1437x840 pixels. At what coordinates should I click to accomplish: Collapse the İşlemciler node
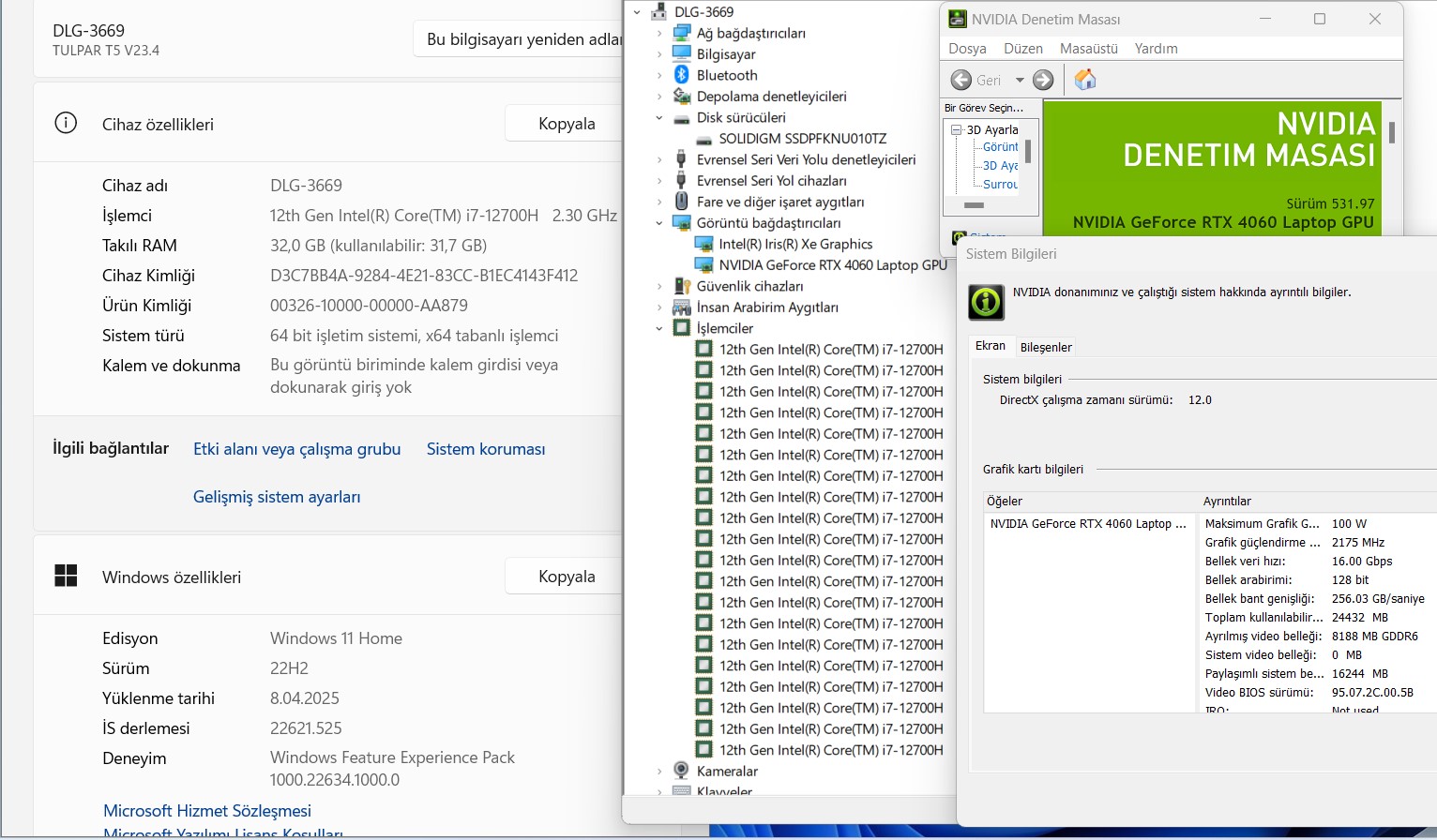point(659,328)
